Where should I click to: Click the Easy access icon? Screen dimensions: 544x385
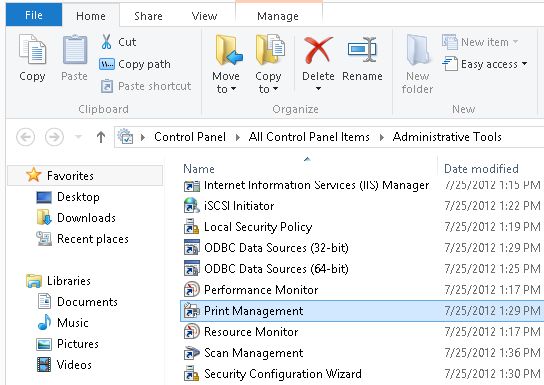click(x=450, y=64)
